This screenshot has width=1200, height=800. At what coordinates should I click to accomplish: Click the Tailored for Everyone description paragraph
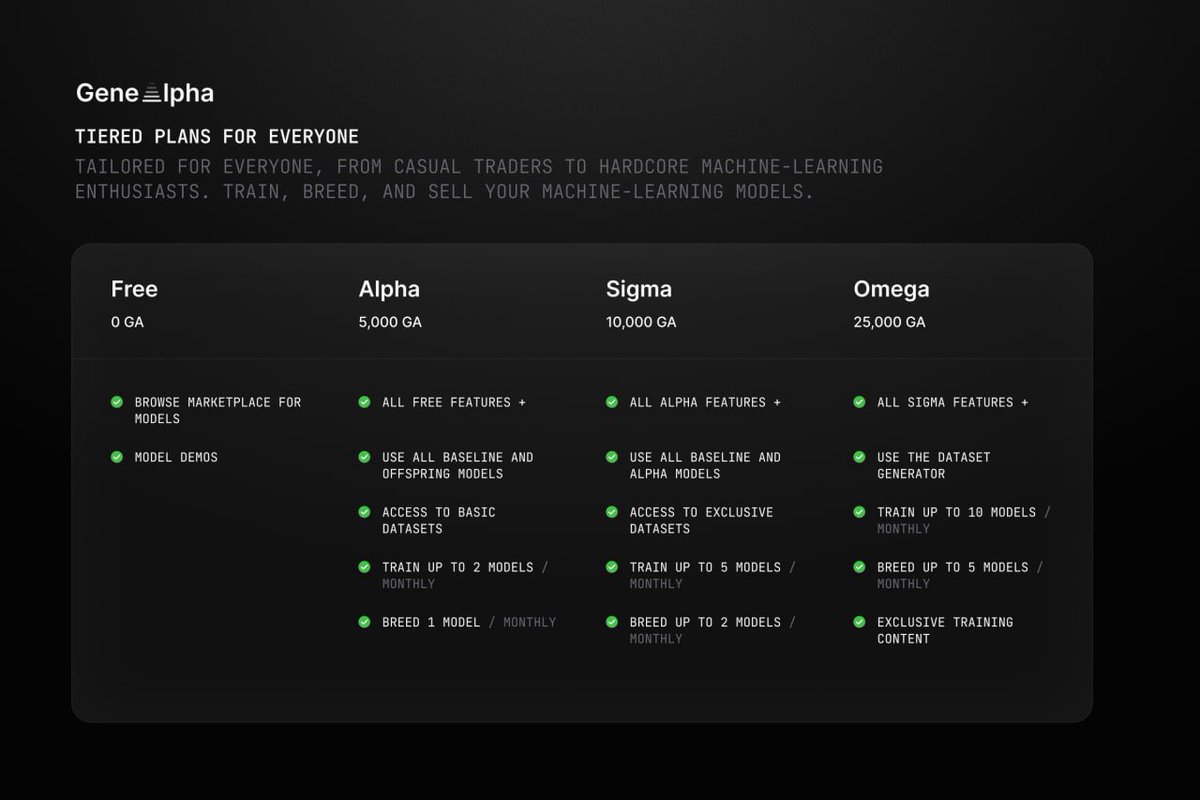pos(479,179)
